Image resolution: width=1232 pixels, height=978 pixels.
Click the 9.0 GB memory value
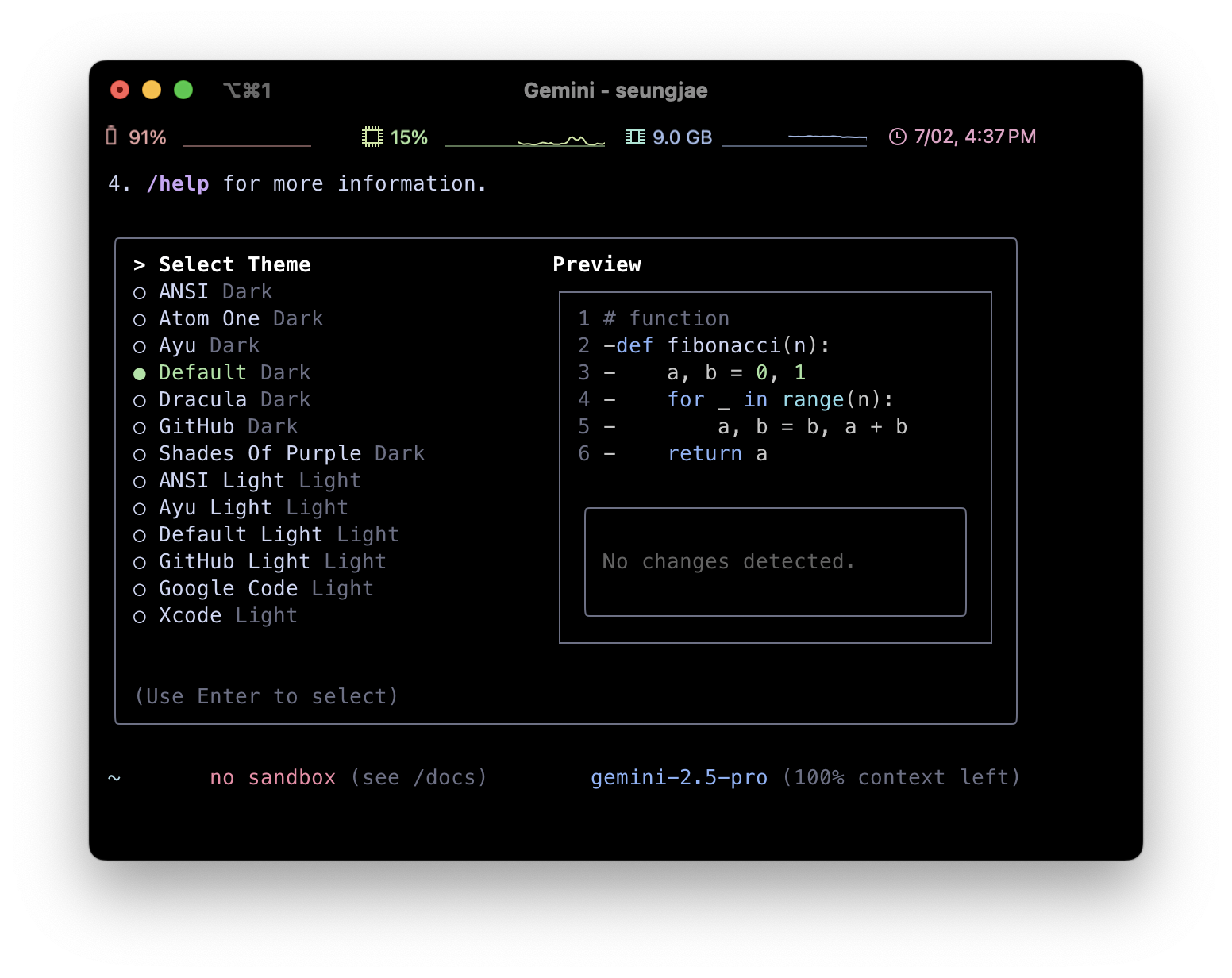point(682,137)
